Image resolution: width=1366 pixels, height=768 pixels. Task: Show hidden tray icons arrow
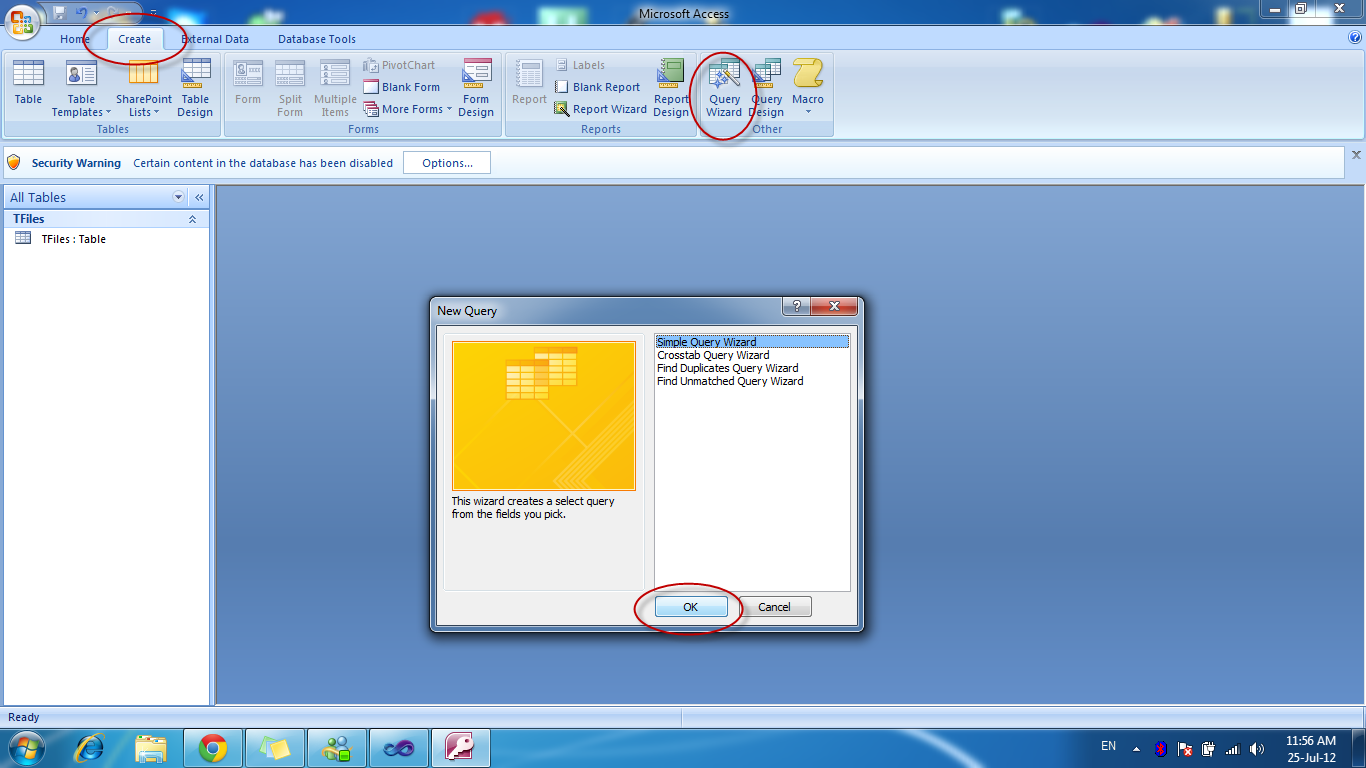click(1136, 748)
